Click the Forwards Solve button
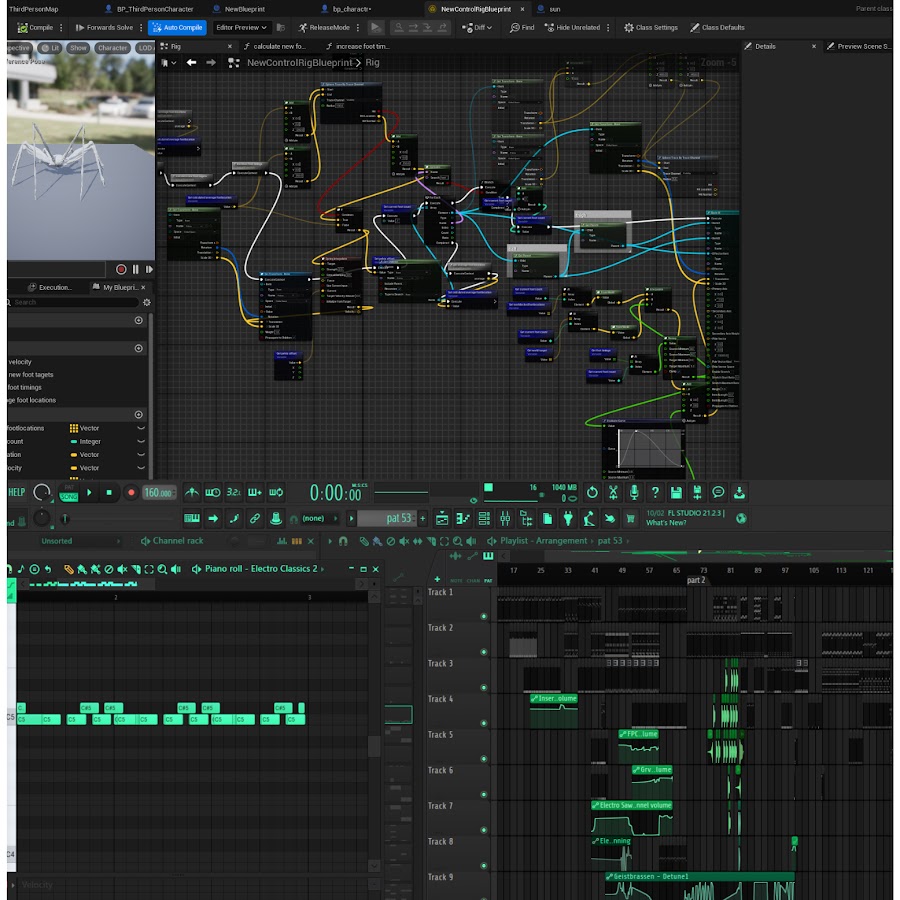The height and width of the screenshot is (900, 900). pos(104,28)
